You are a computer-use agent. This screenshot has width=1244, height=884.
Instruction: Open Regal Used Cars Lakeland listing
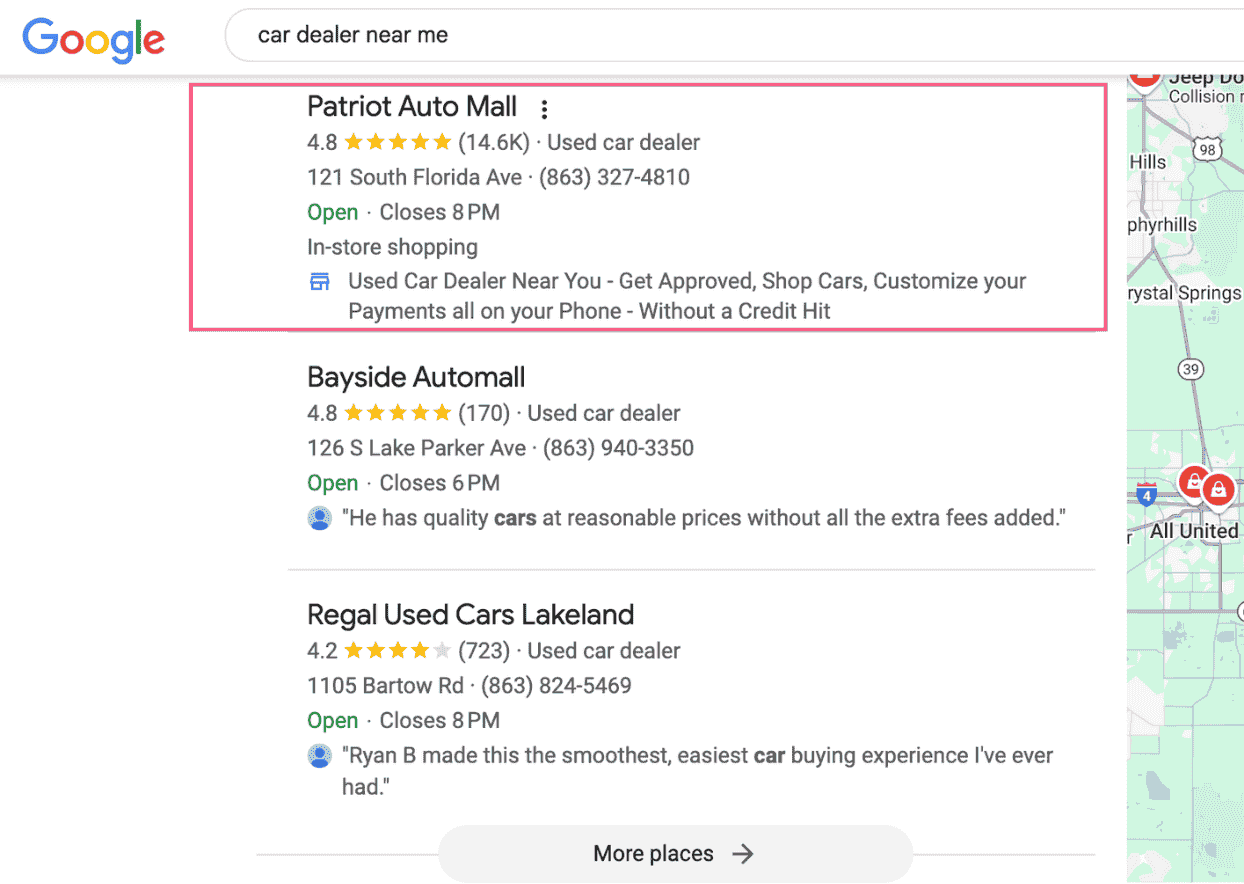click(x=470, y=614)
